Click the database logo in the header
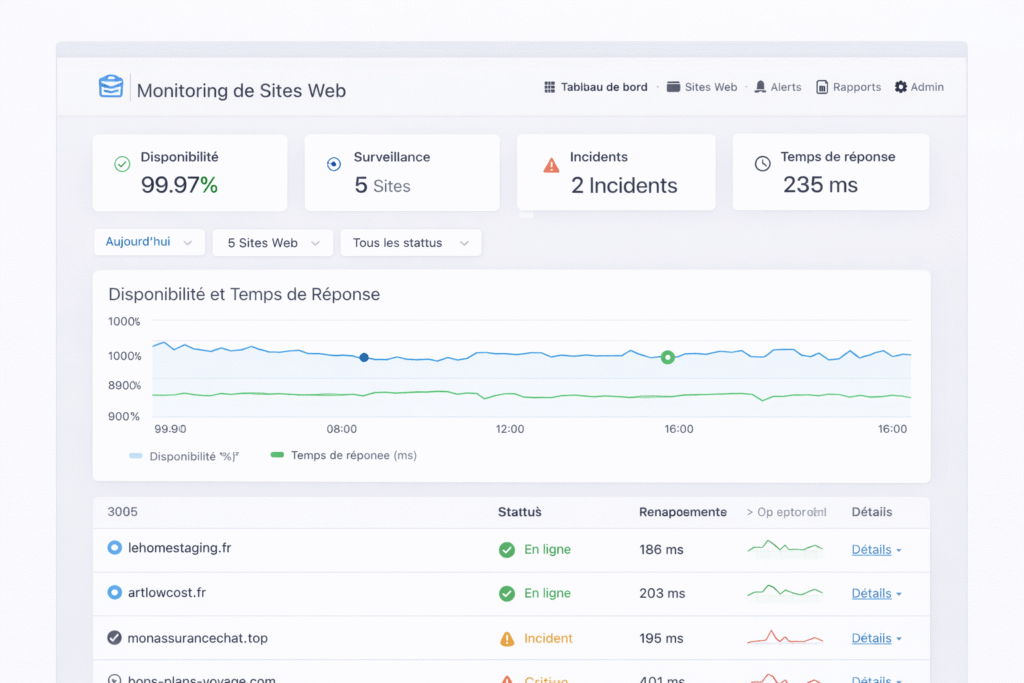 click(x=111, y=87)
